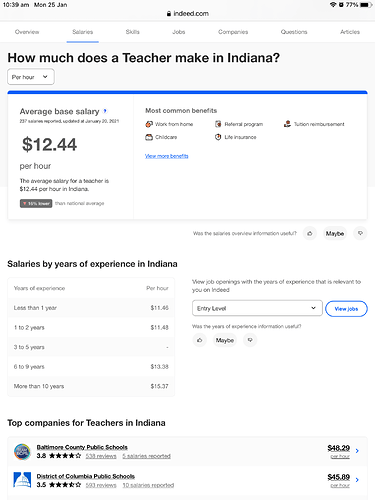Click the 15% lower than national average badge
375x500 pixels.
(36, 203)
